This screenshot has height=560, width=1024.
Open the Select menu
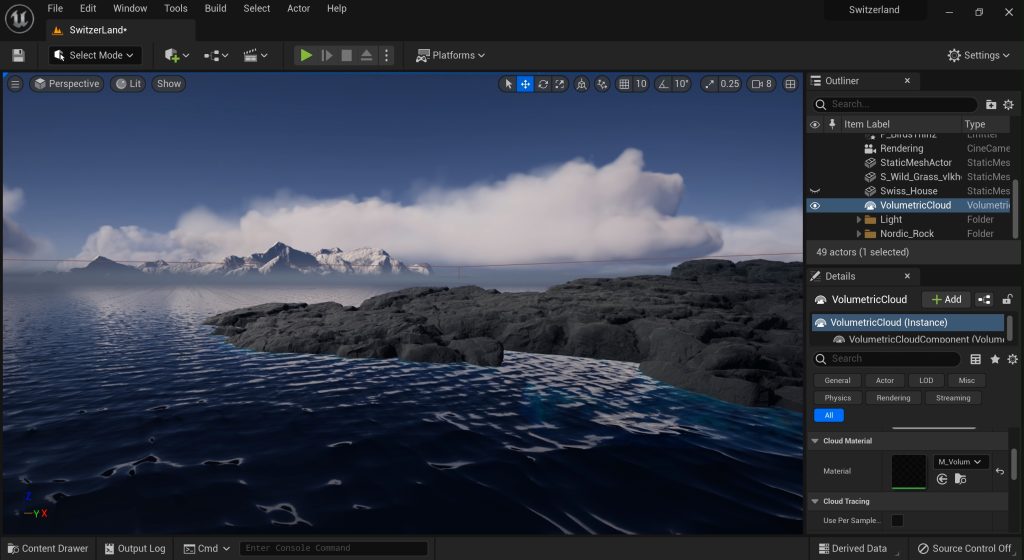coord(257,8)
